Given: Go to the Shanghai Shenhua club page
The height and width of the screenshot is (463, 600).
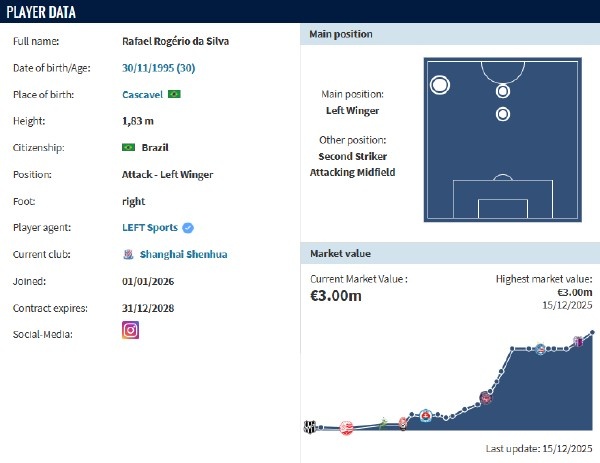Looking at the screenshot, I should tap(184, 254).
